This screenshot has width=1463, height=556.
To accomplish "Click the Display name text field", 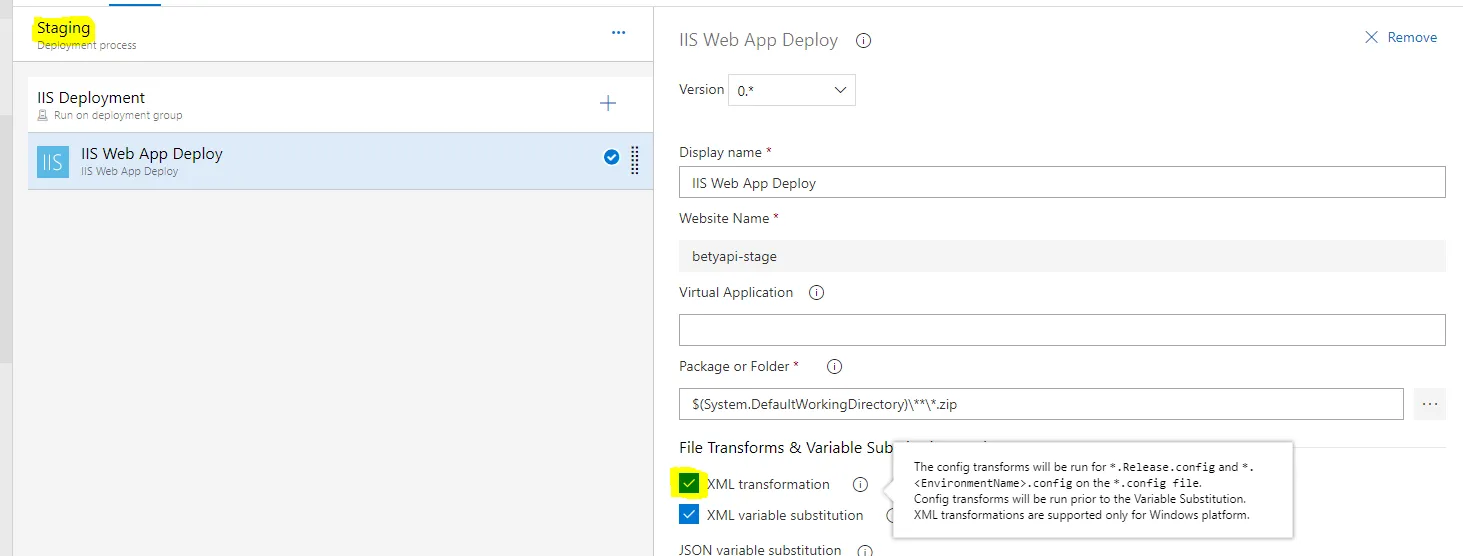I will (x=1061, y=183).
